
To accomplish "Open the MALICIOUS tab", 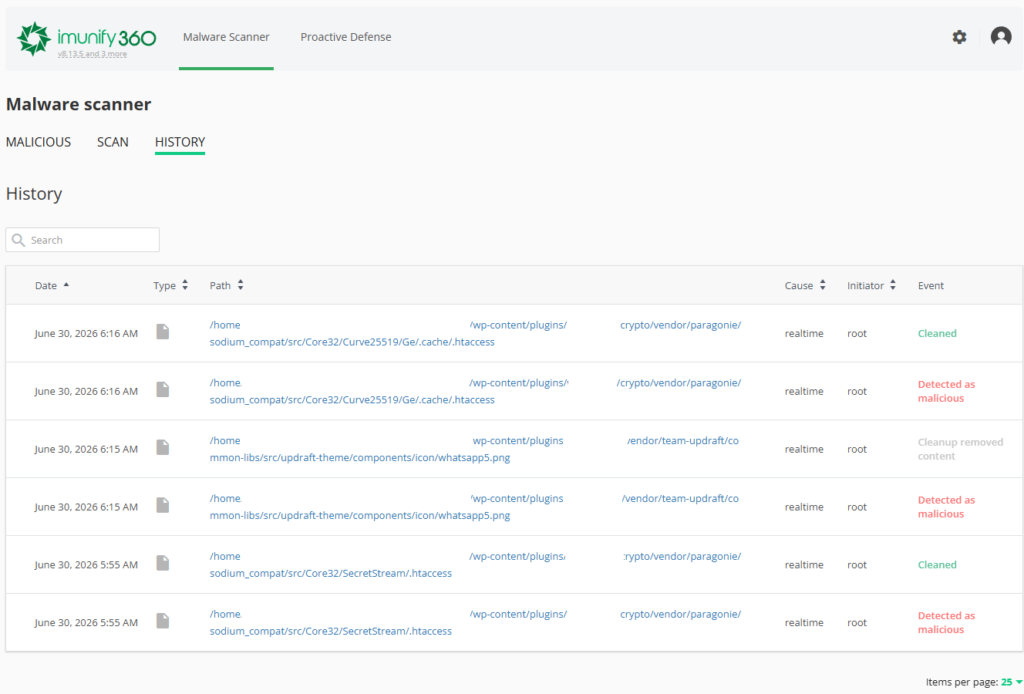I will tap(39, 142).
